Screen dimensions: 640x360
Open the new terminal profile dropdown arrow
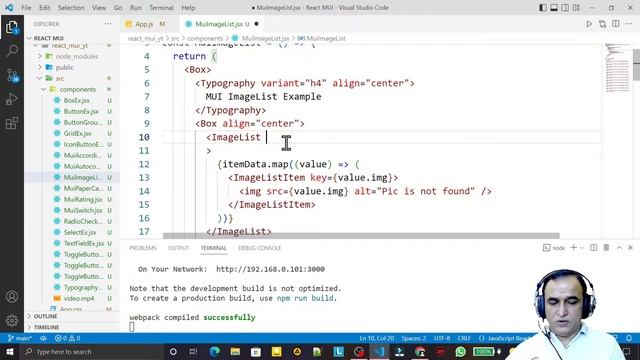point(582,248)
